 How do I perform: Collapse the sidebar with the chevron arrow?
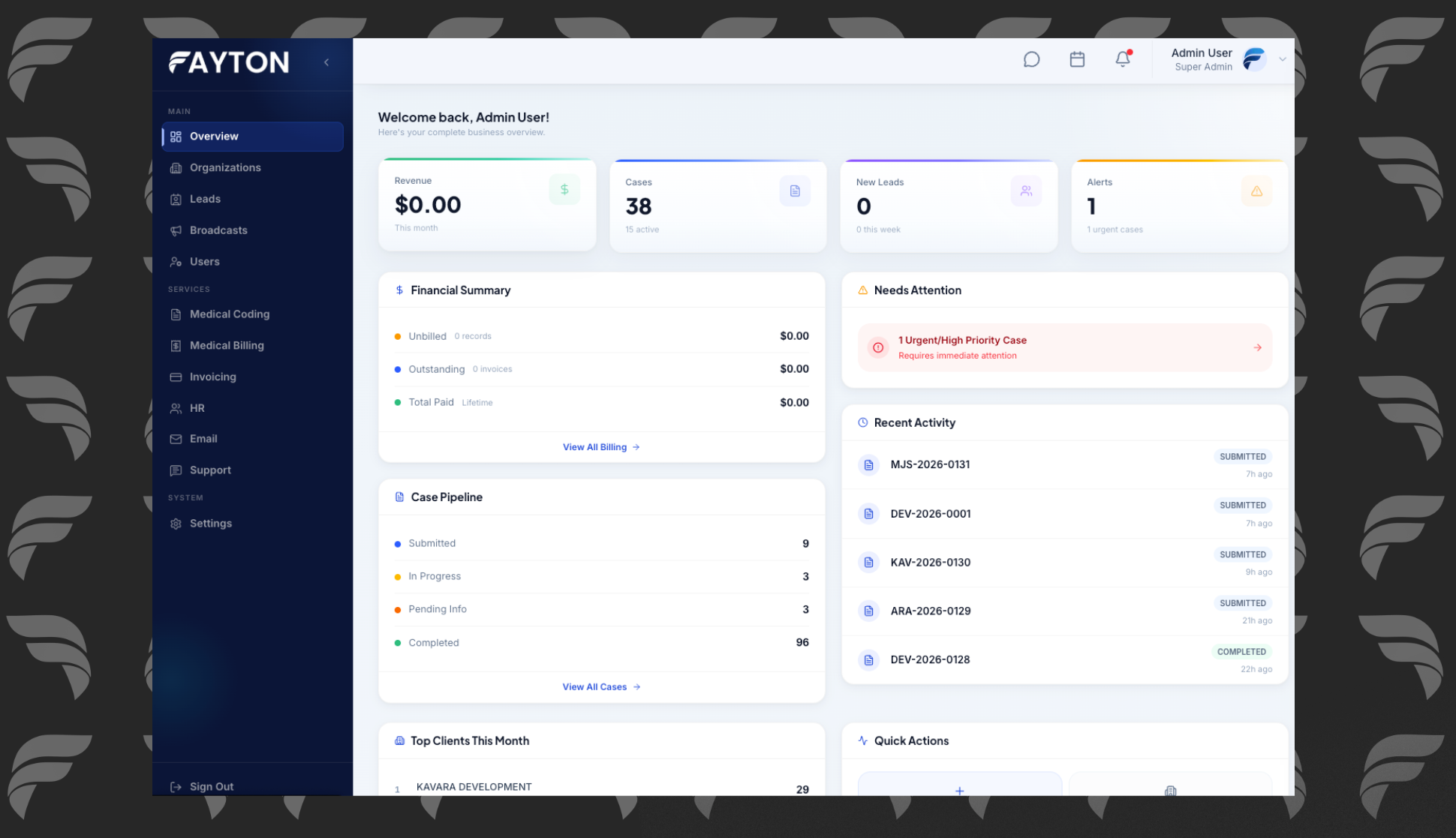326,62
